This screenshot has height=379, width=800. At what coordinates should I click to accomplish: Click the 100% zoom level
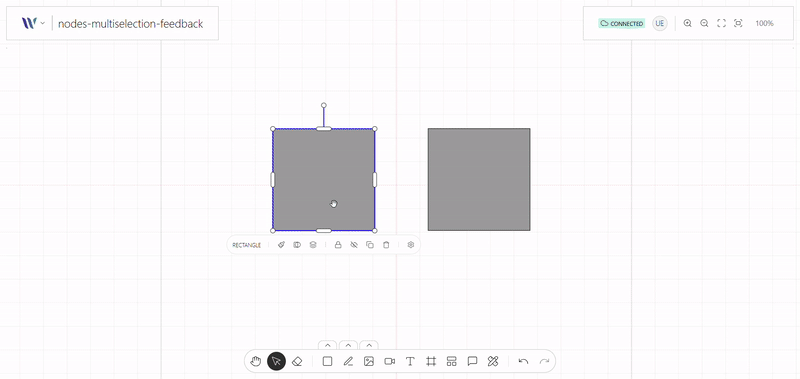[x=764, y=23]
